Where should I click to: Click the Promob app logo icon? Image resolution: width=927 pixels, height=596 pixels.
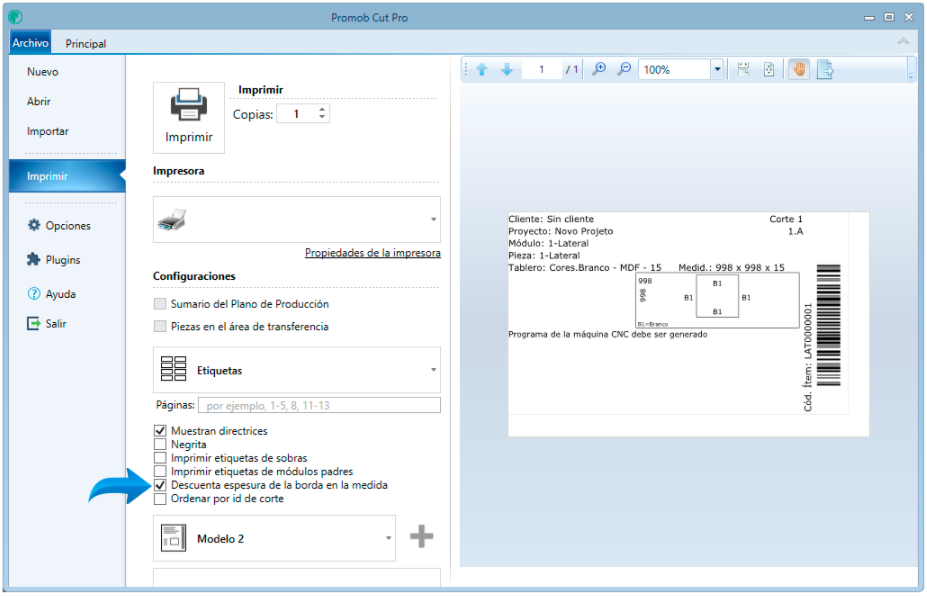click(16, 17)
